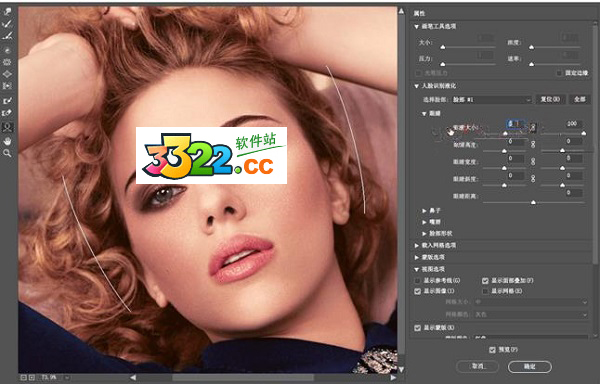Expand the face shape (脸部形状) subsection
Viewport: 600px width, 384px height.
pyautogui.click(x=424, y=233)
